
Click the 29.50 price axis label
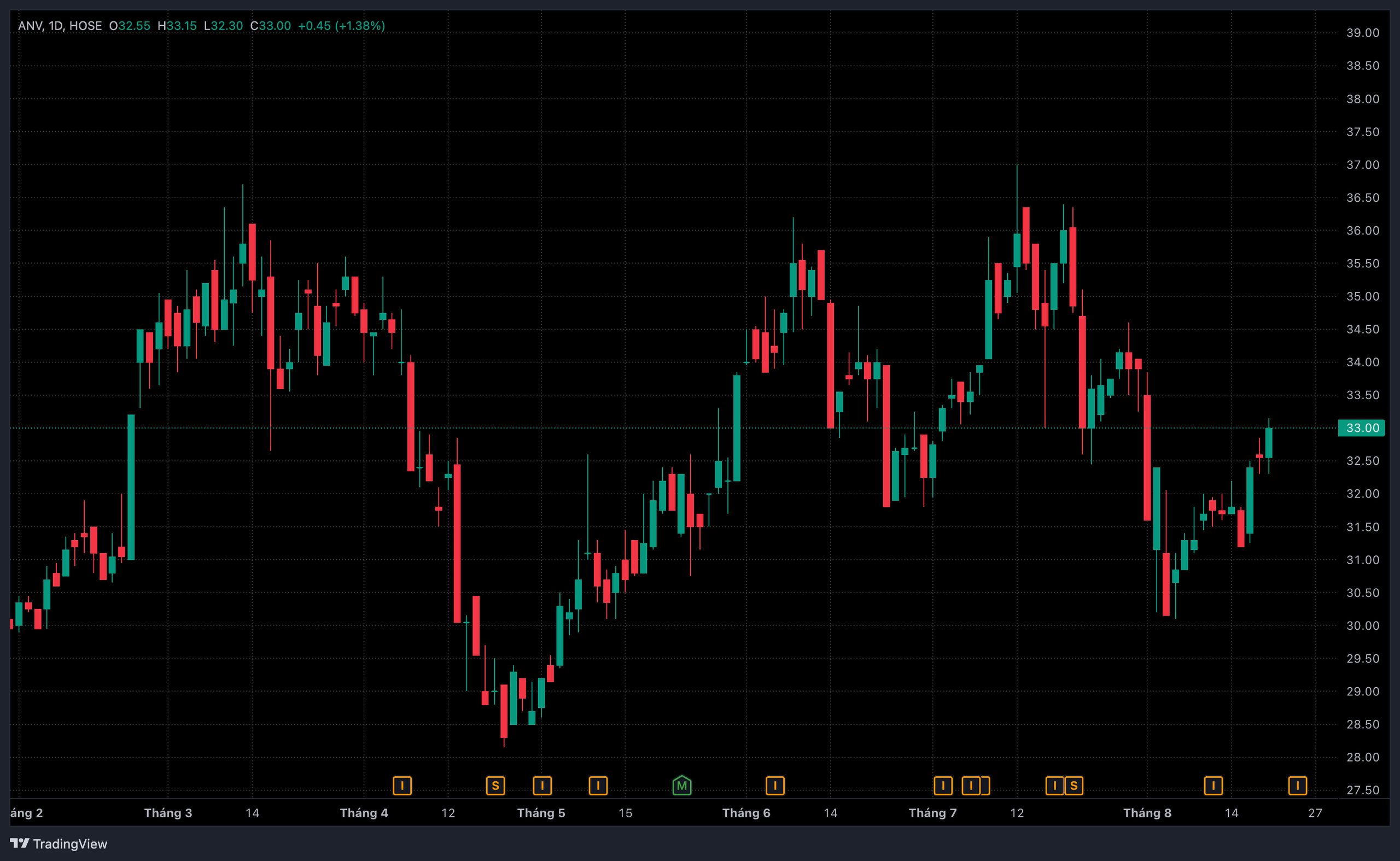1363,658
